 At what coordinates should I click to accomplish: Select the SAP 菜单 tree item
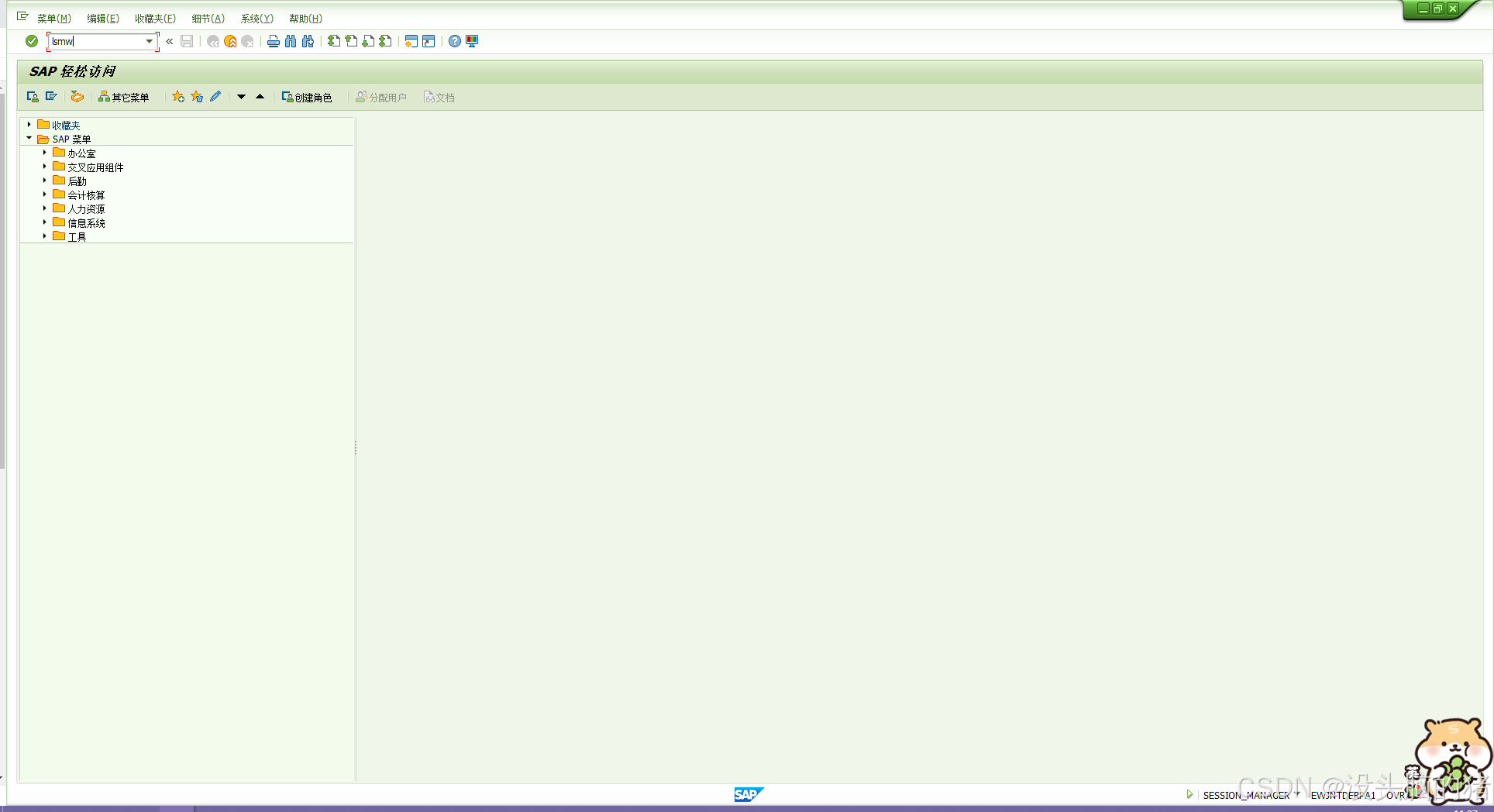(x=71, y=139)
